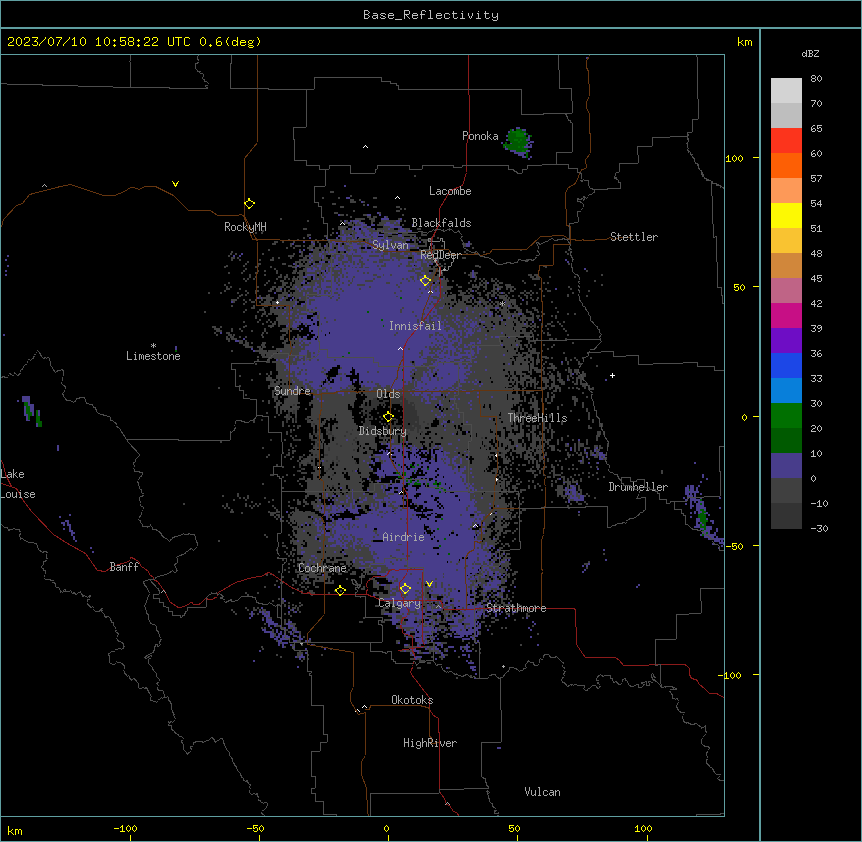This screenshot has width=862, height=842.
Task: Click the red 60-65 dBZ legend swatch
Action: coord(786,140)
